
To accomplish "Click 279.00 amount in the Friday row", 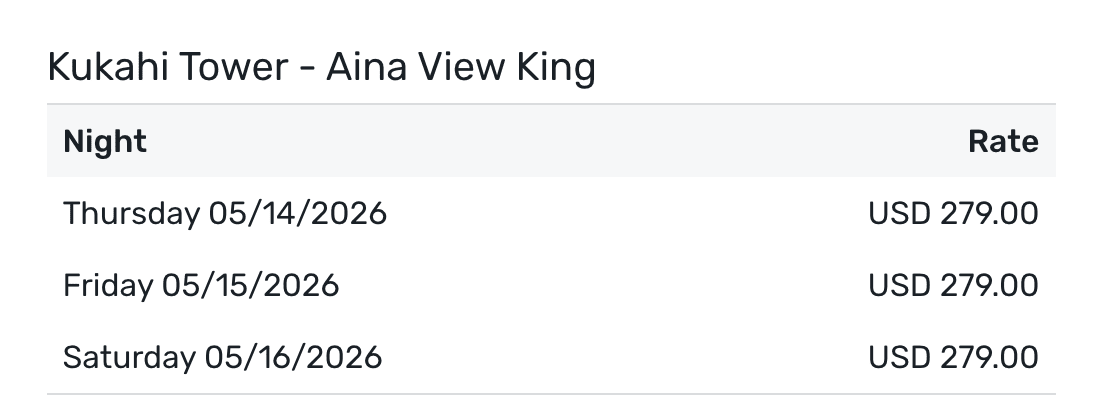I will point(989,286).
